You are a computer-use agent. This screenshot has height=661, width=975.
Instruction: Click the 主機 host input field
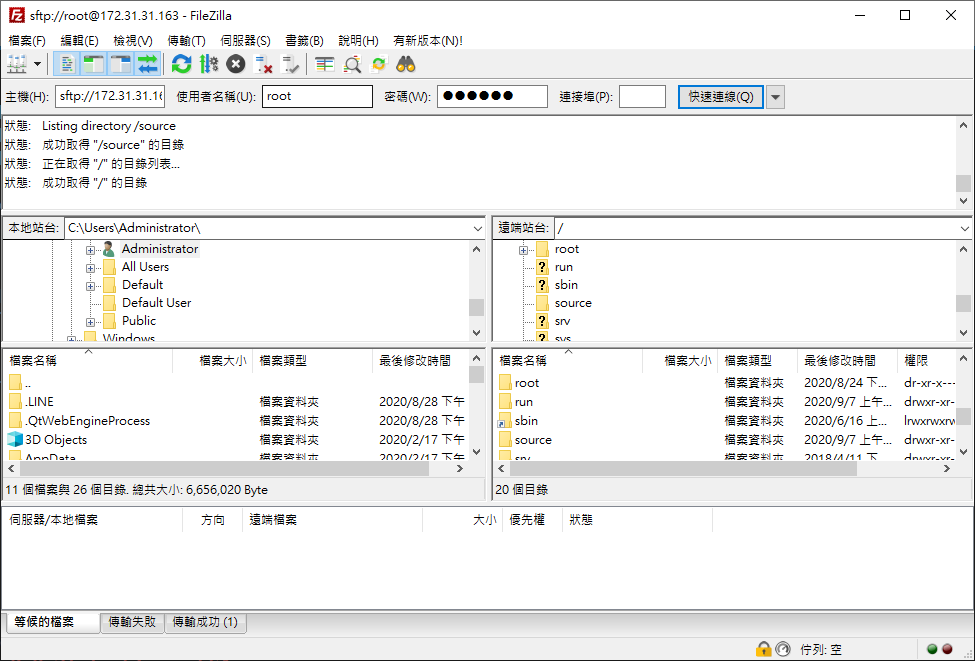pos(110,96)
